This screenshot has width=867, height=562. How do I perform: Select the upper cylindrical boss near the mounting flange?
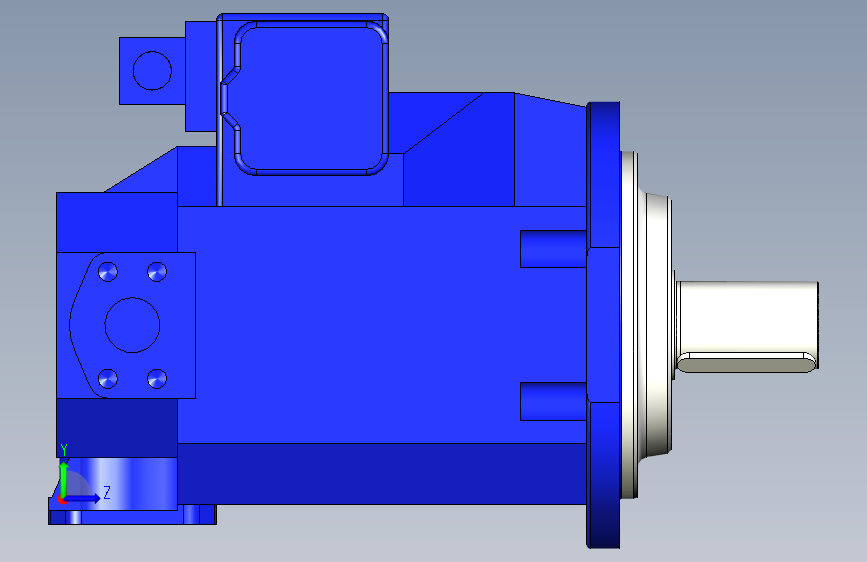[x=553, y=249]
